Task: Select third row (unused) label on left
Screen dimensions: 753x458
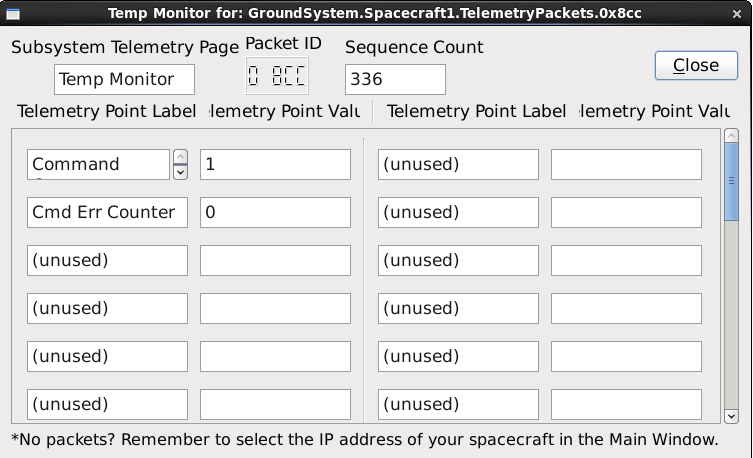Action: pyautogui.click(x=107, y=260)
